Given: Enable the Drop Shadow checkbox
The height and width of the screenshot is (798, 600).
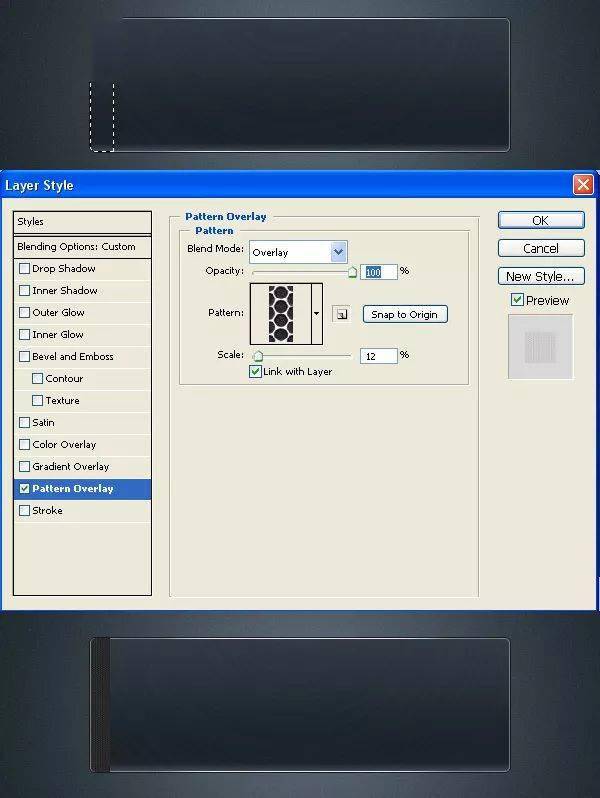Looking at the screenshot, I should (25, 269).
